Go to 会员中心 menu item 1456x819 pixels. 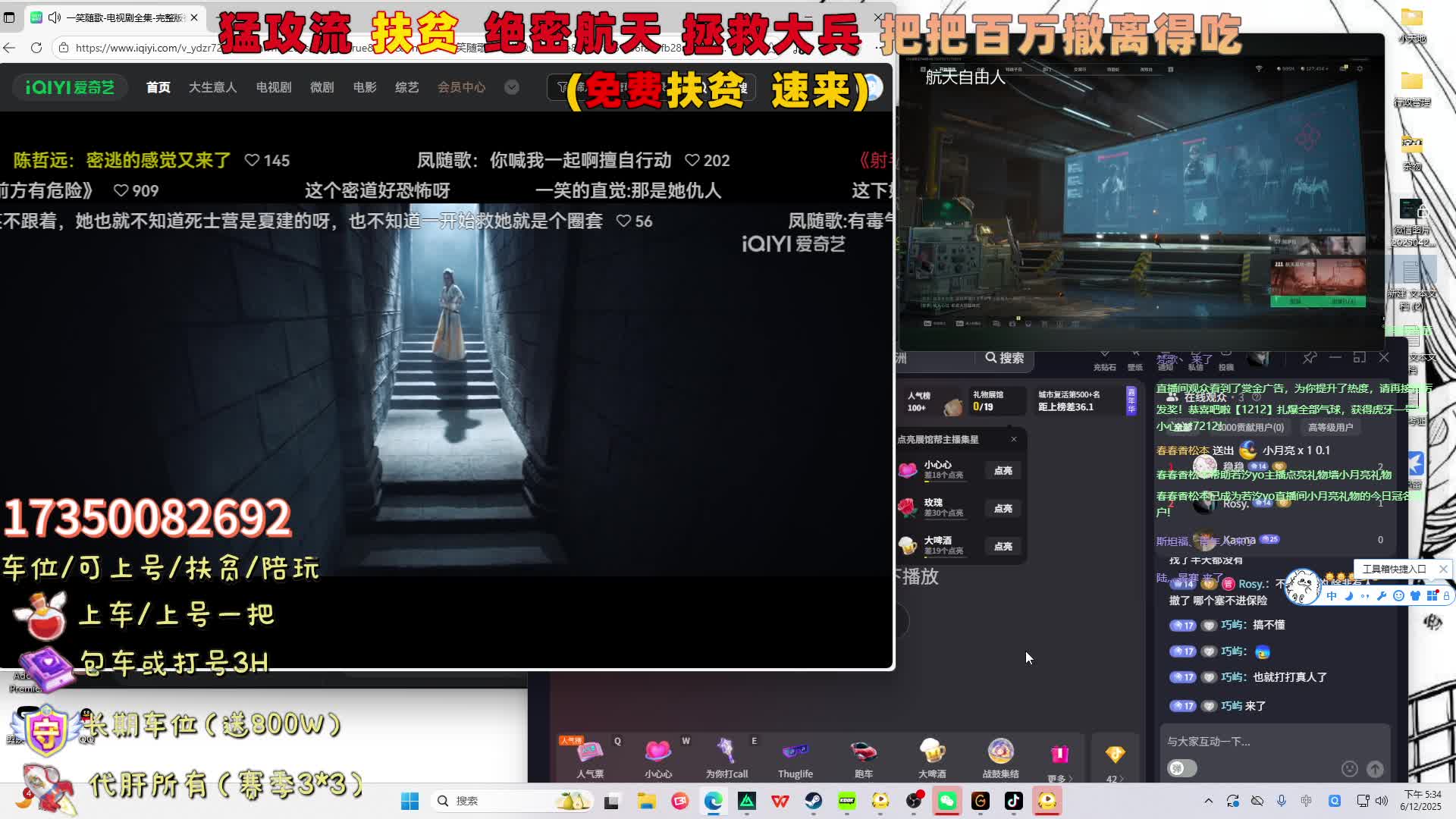coord(461,87)
